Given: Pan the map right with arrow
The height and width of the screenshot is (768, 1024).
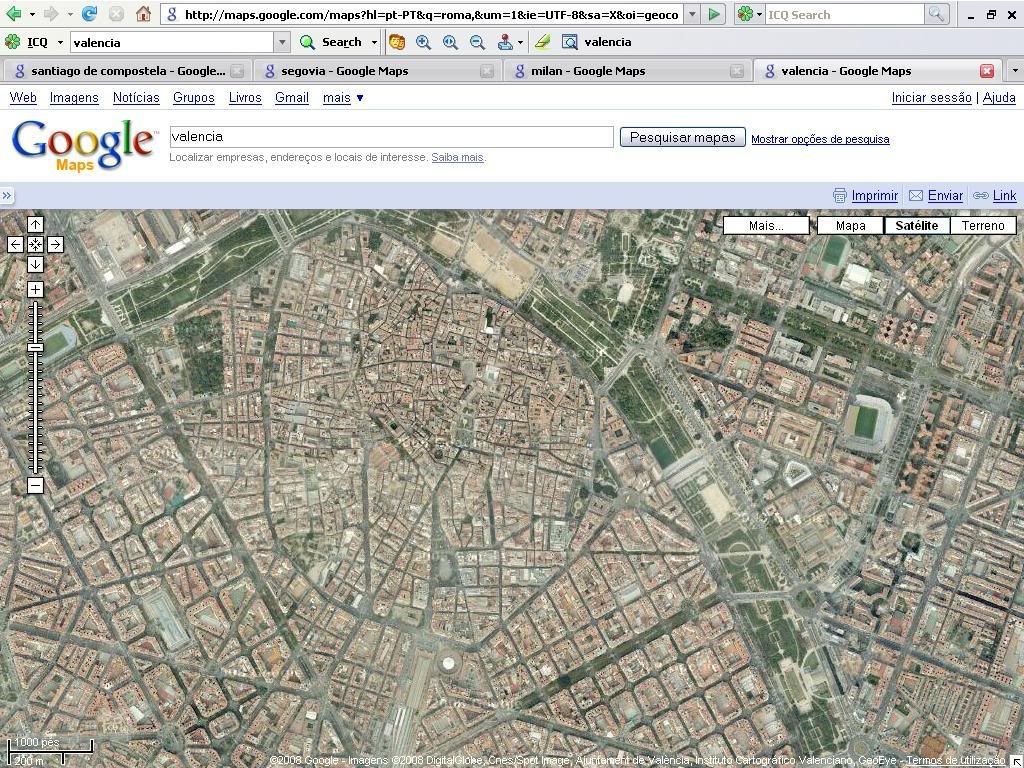Looking at the screenshot, I should click(55, 244).
